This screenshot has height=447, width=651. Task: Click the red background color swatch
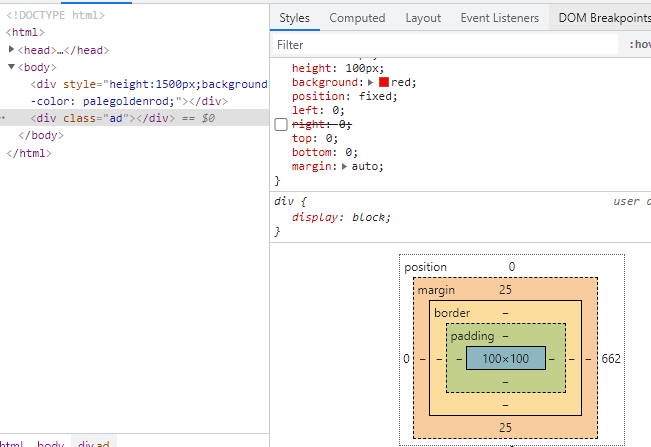[384, 82]
